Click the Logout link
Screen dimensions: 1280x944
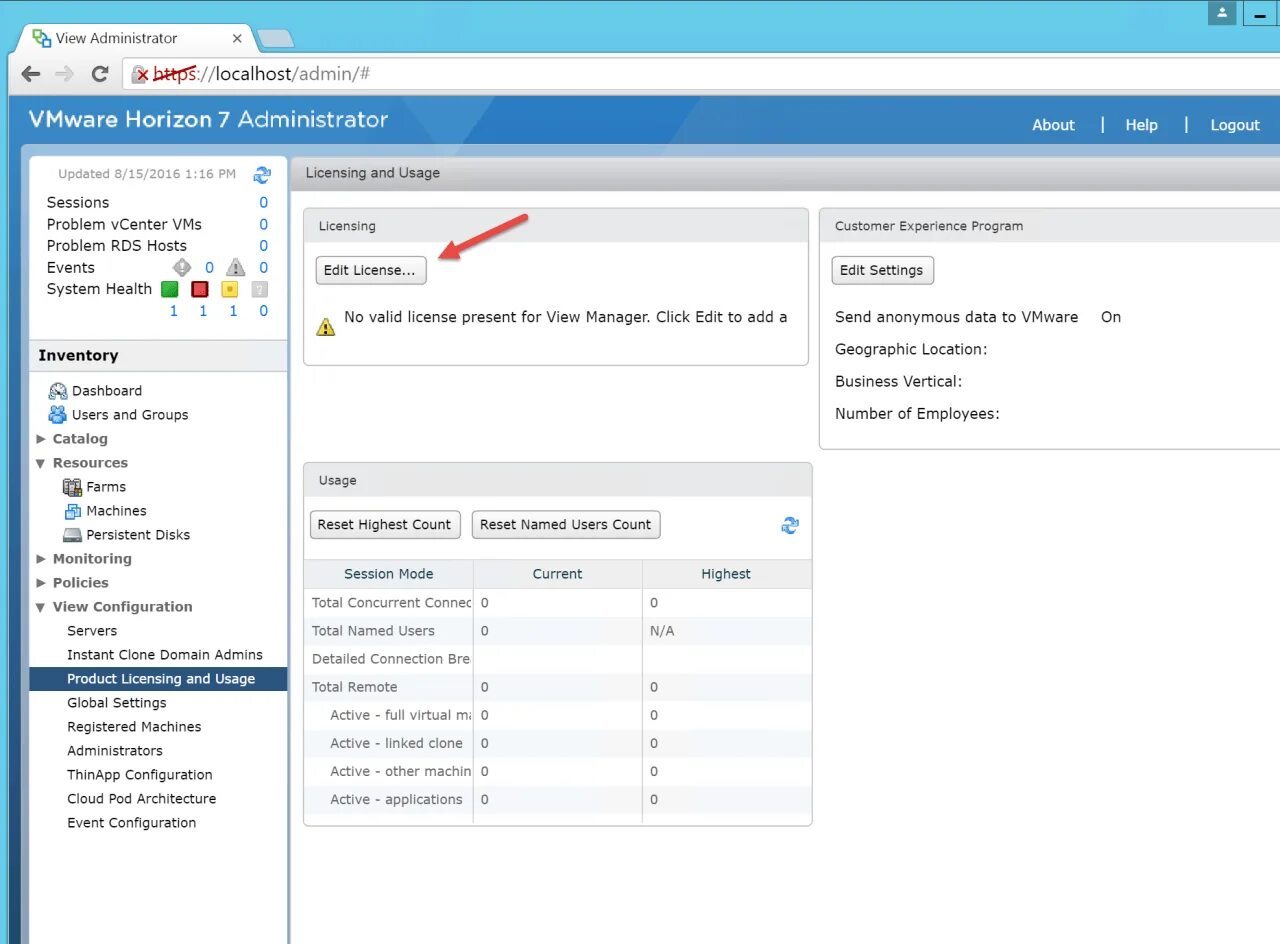coord(1235,125)
